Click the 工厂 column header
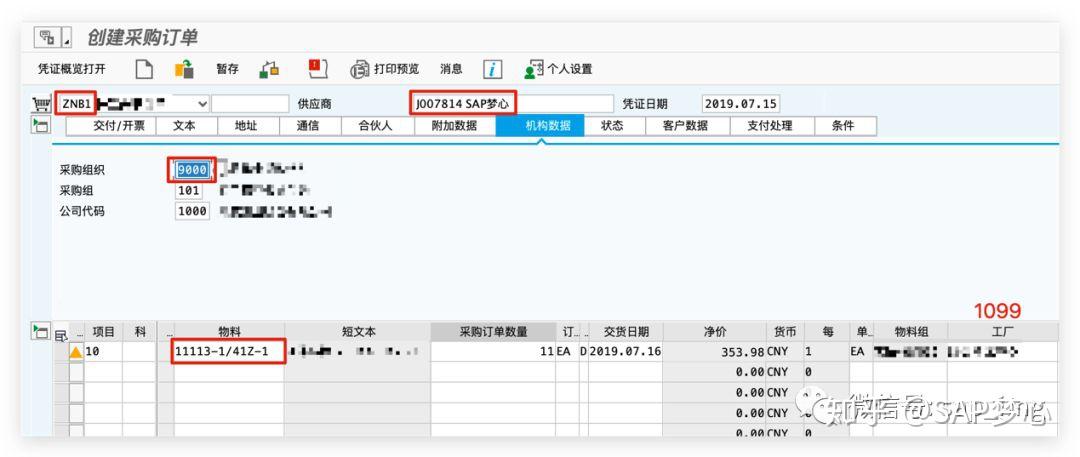 click(x=1003, y=332)
